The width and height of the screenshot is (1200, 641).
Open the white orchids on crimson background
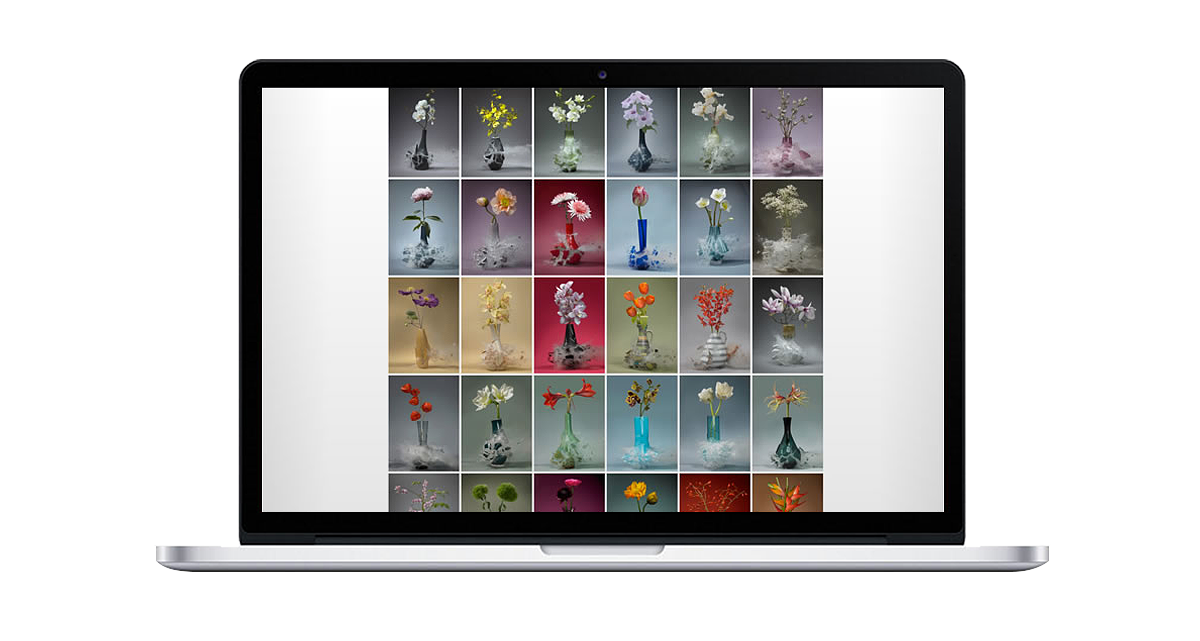569,325
